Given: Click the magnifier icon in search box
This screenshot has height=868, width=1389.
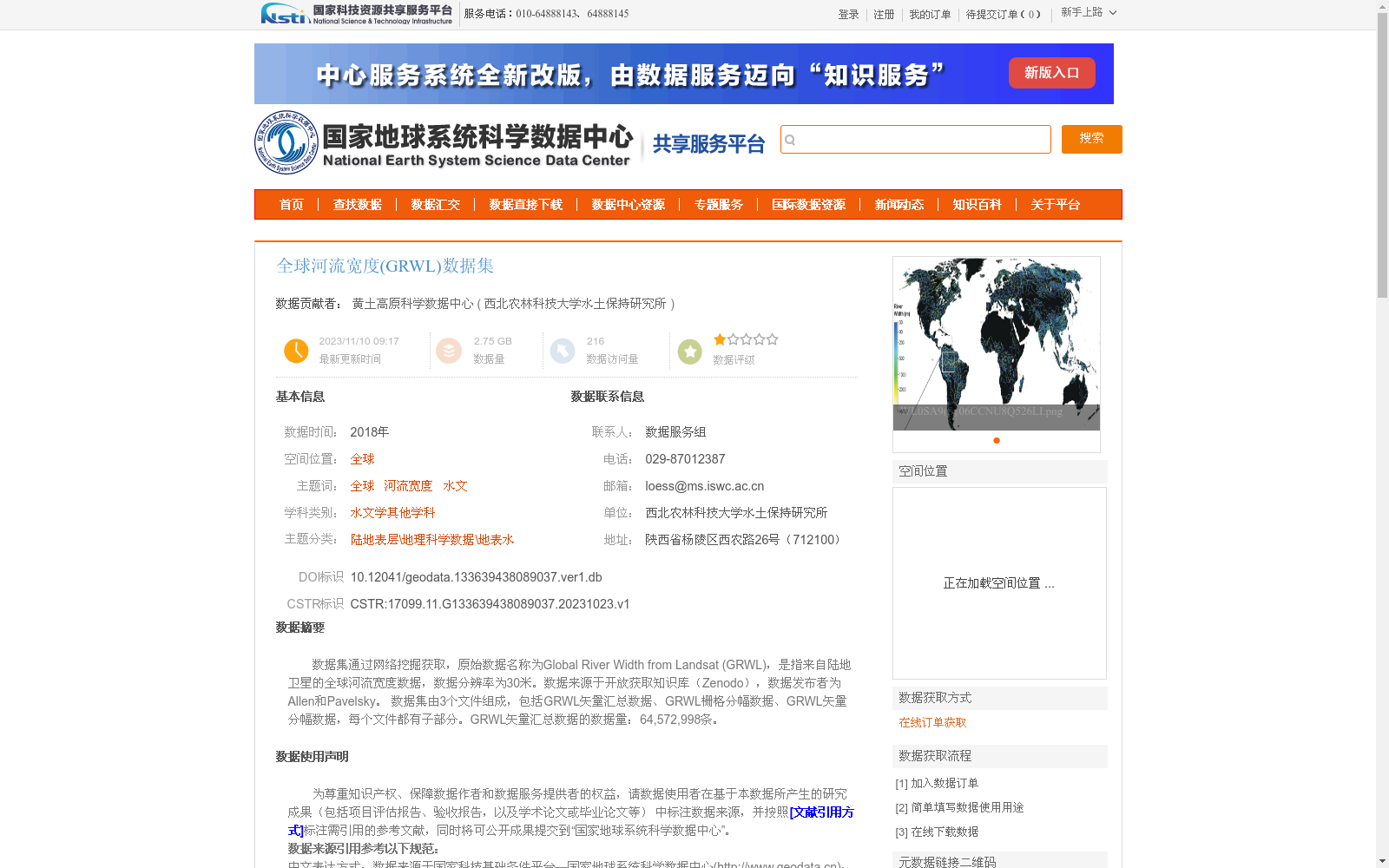Looking at the screenshot, I should (790, 140).
